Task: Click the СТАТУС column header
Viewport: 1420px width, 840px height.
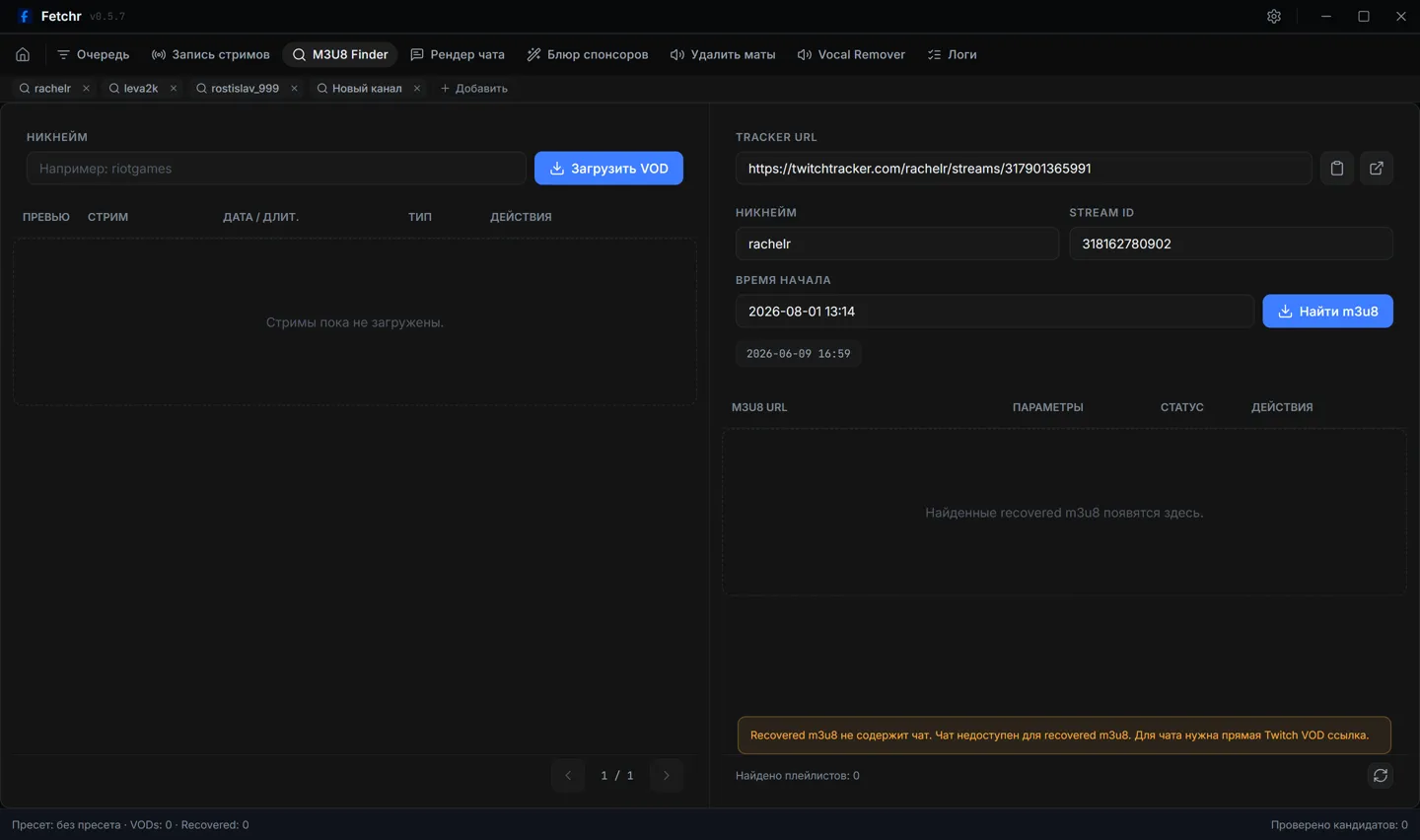Action: tap(1182, 407)
